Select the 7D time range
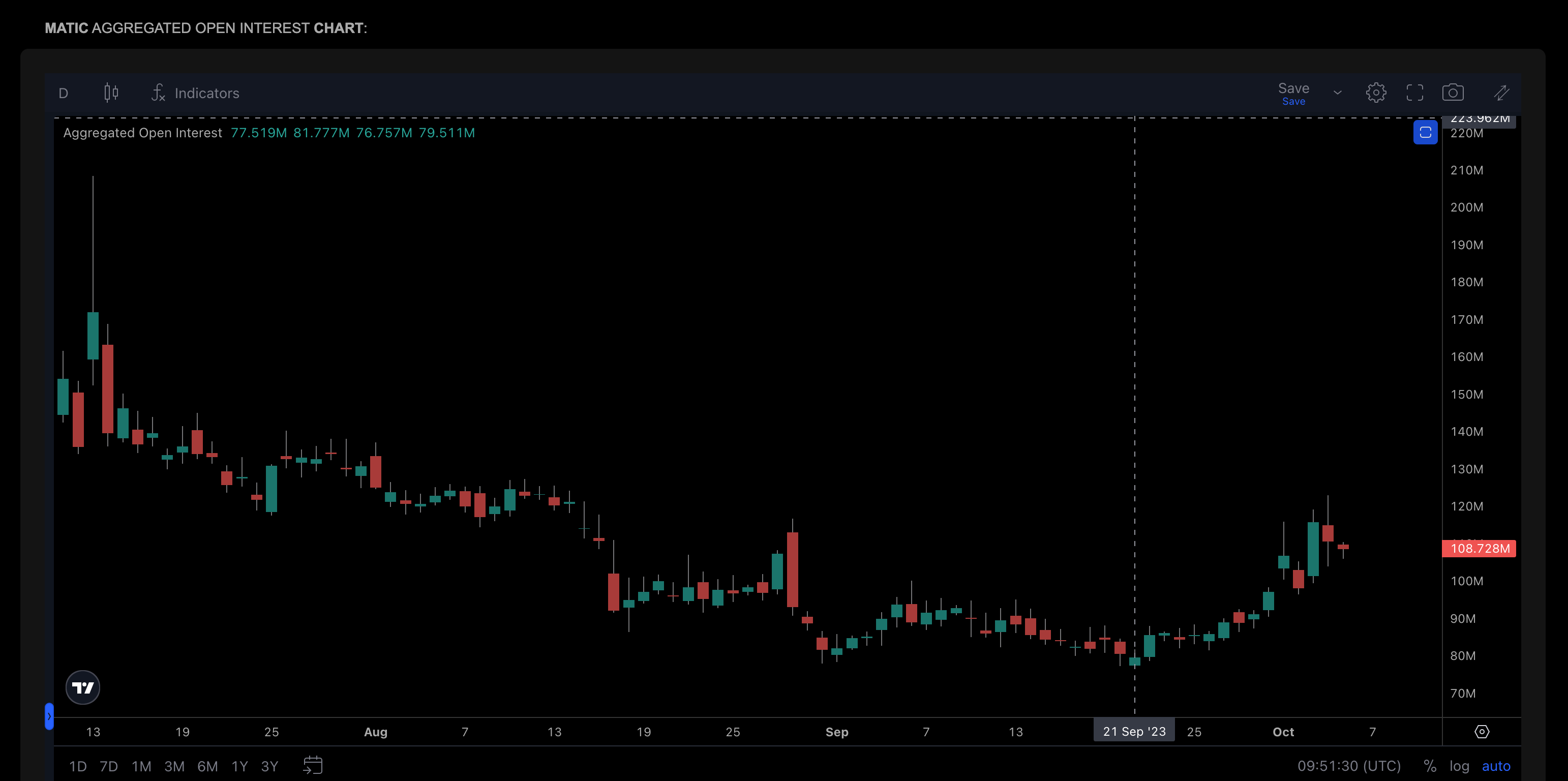This screenshot has height=781, width=1568. (x=109, y=766)
